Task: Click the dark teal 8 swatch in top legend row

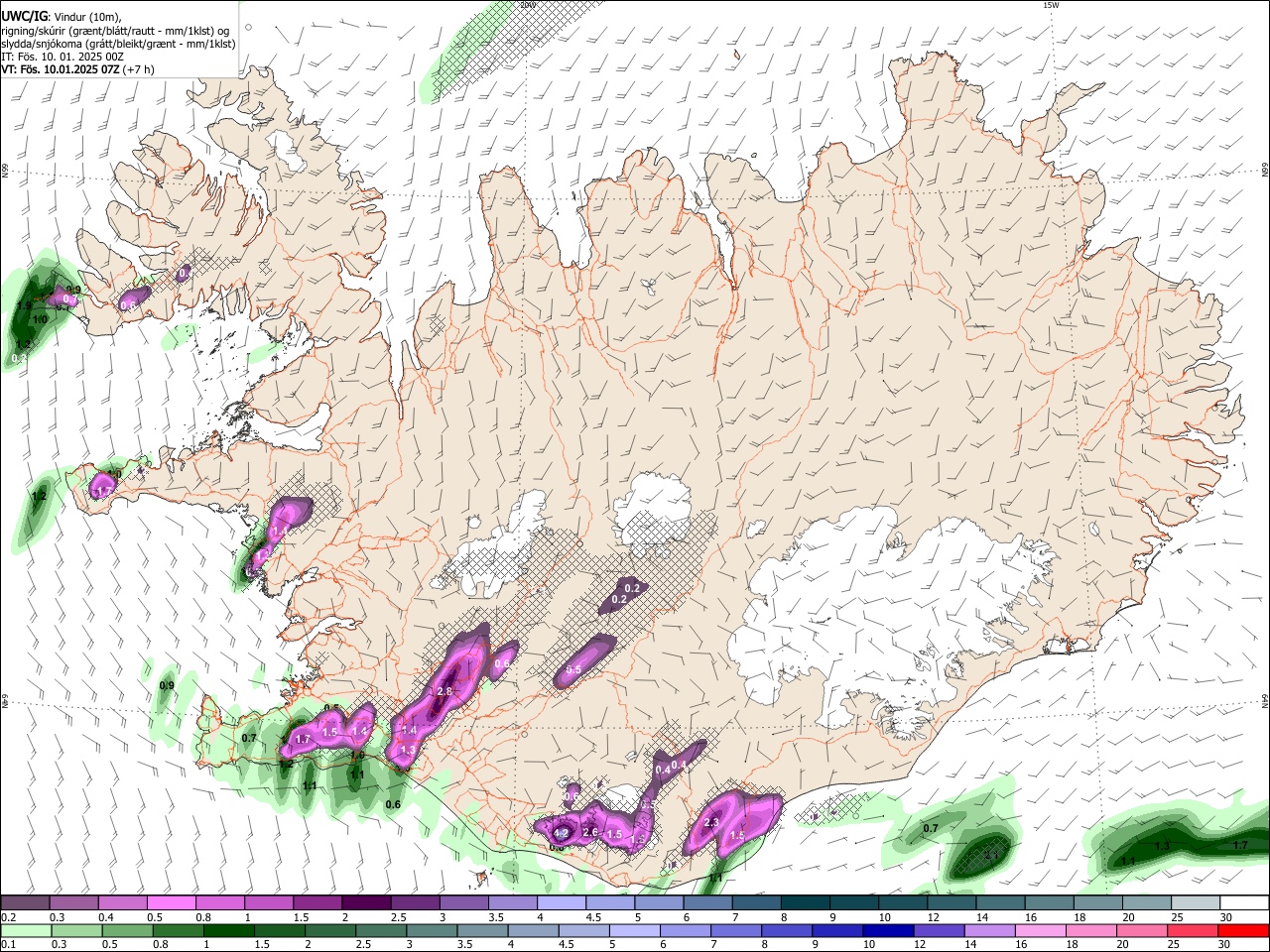Action: (806, 902)
